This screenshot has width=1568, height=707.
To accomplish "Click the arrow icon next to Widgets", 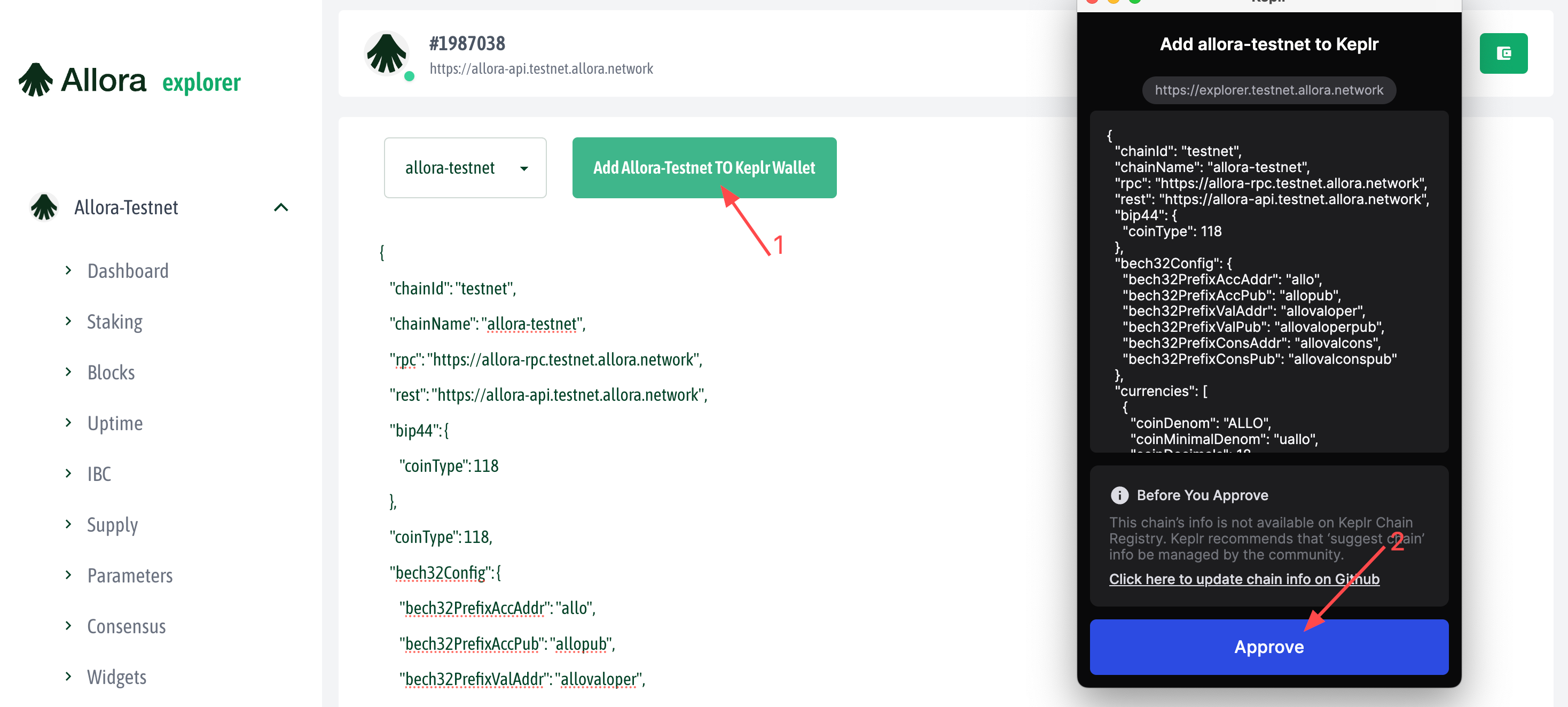I will pos(68,676).
